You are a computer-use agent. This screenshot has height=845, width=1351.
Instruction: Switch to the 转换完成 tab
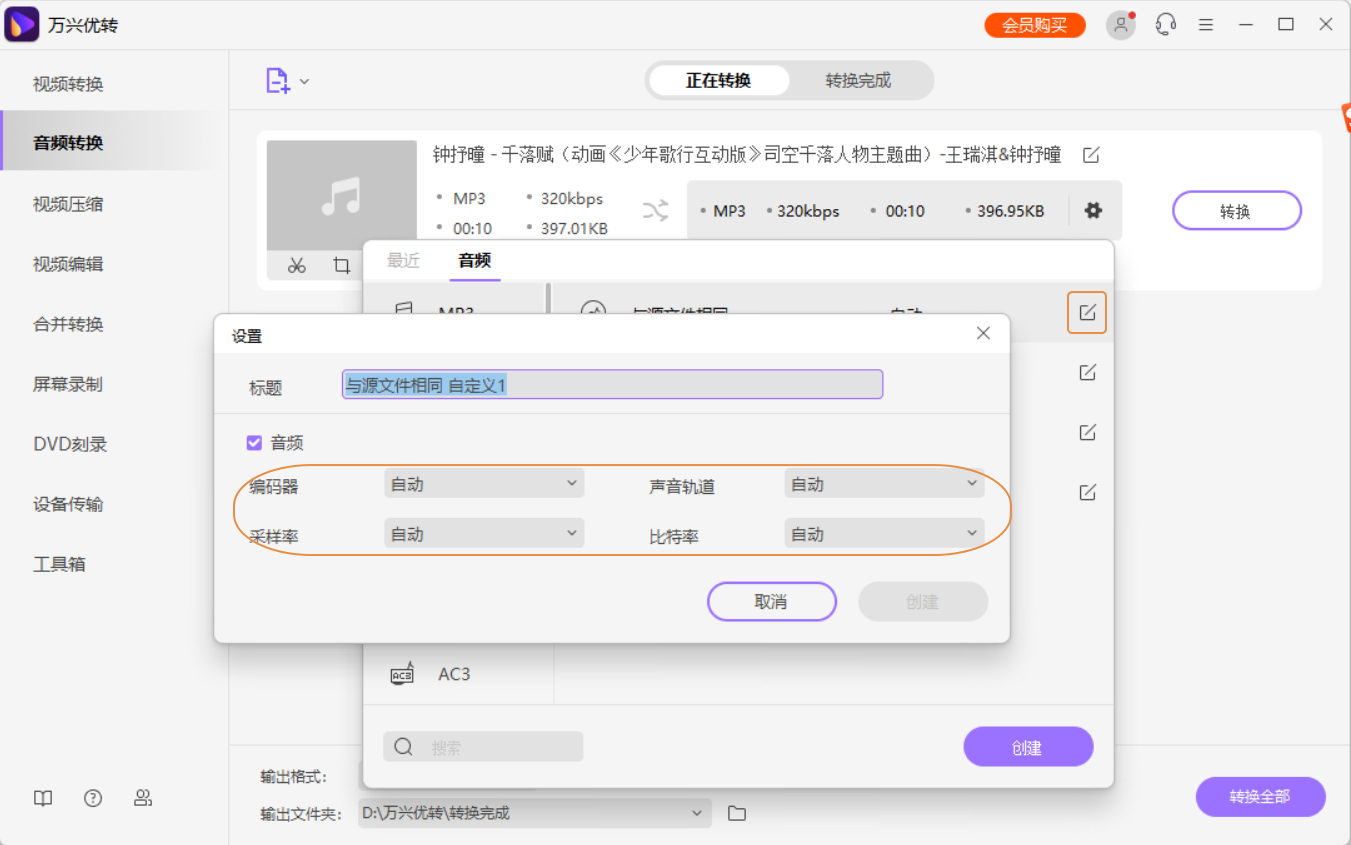point(858,81)
